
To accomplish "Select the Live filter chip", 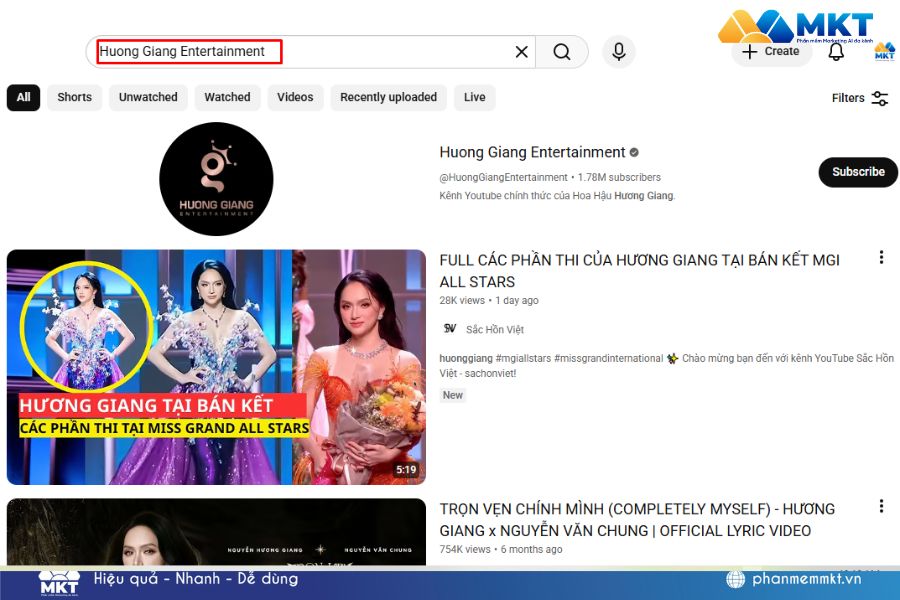I will pyautogui.click(x=475, y=97).
